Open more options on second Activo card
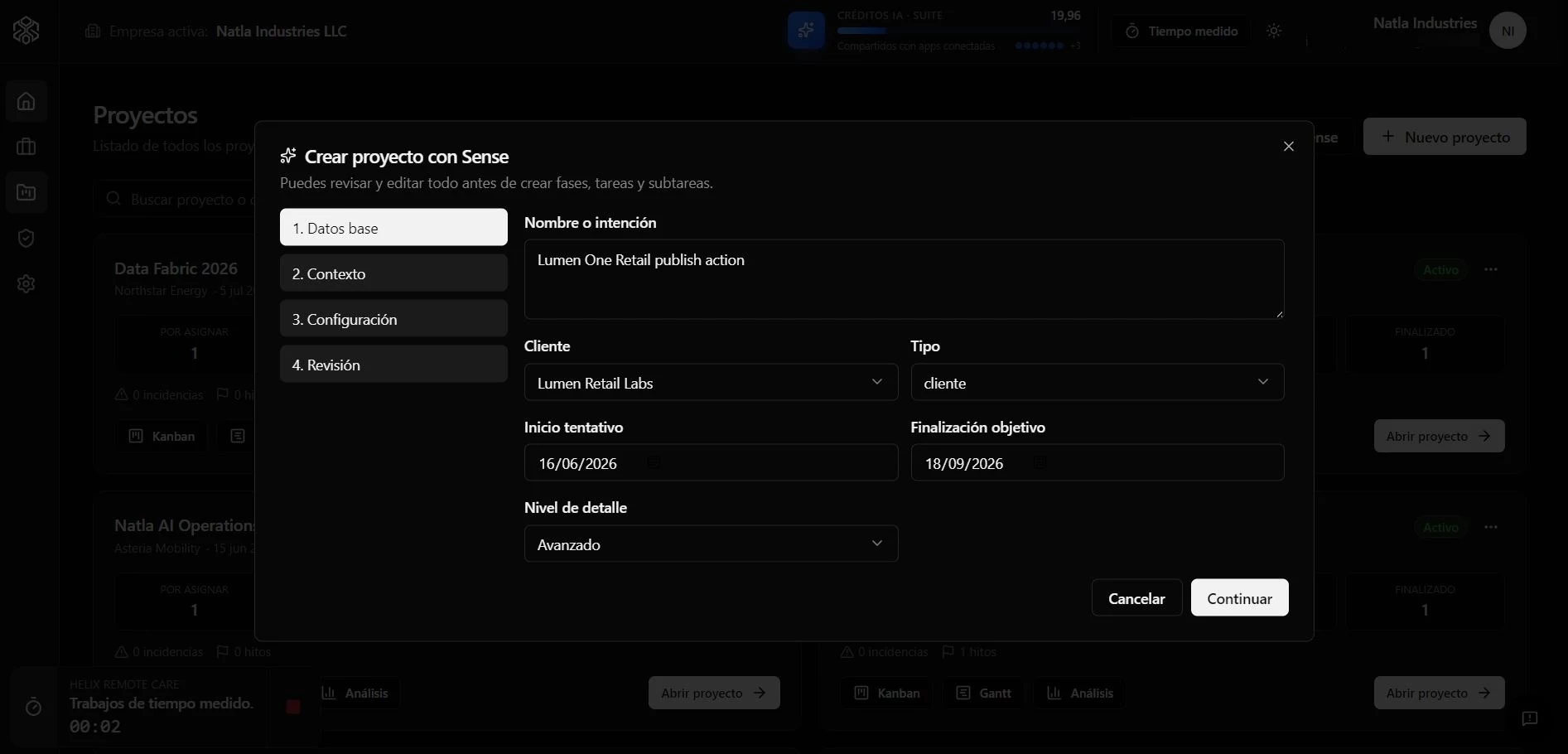 pos(1491,527)
